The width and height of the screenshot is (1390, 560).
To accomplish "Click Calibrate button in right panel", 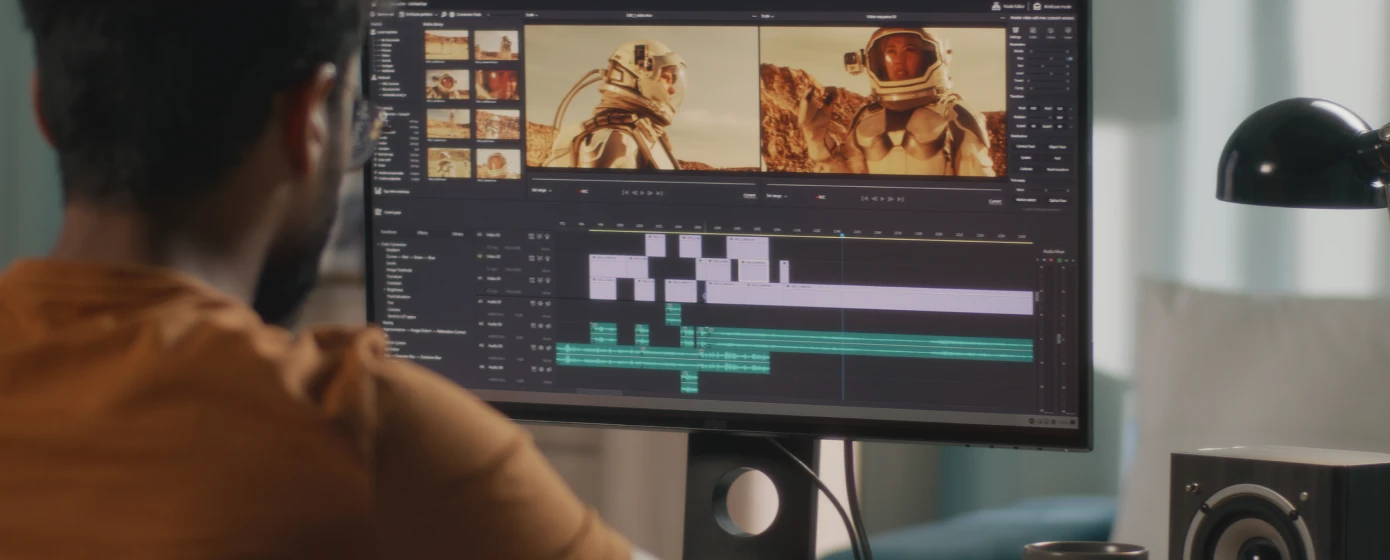I will point(1025,169).
